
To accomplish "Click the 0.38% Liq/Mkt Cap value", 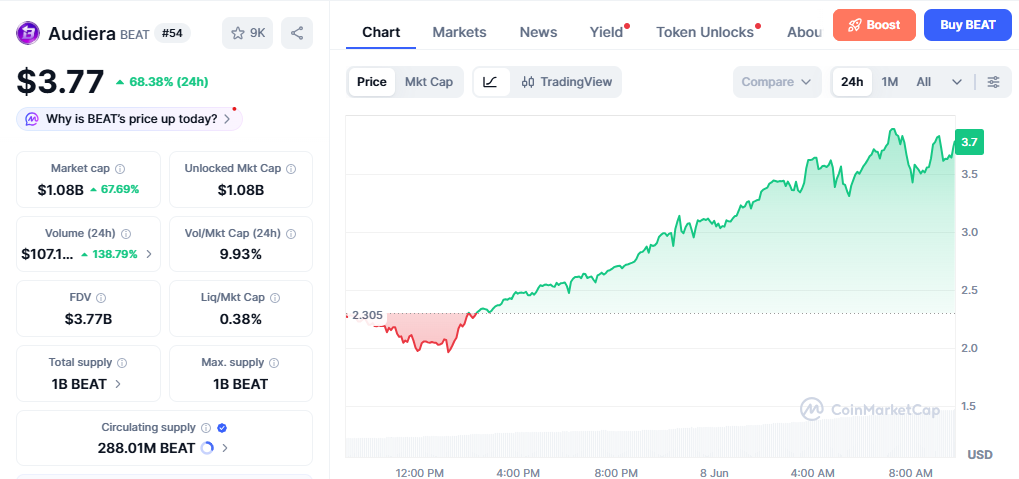I will 240,319.
